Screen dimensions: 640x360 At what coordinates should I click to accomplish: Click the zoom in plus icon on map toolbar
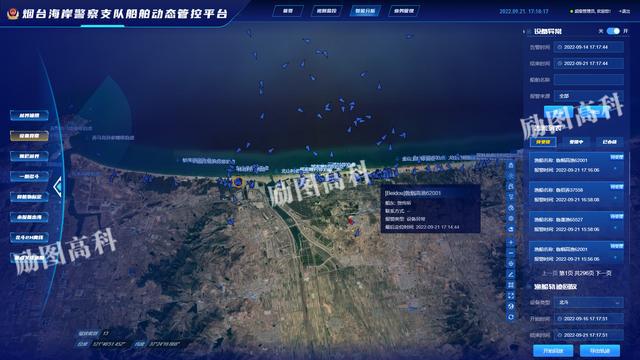tap(511, 242)
